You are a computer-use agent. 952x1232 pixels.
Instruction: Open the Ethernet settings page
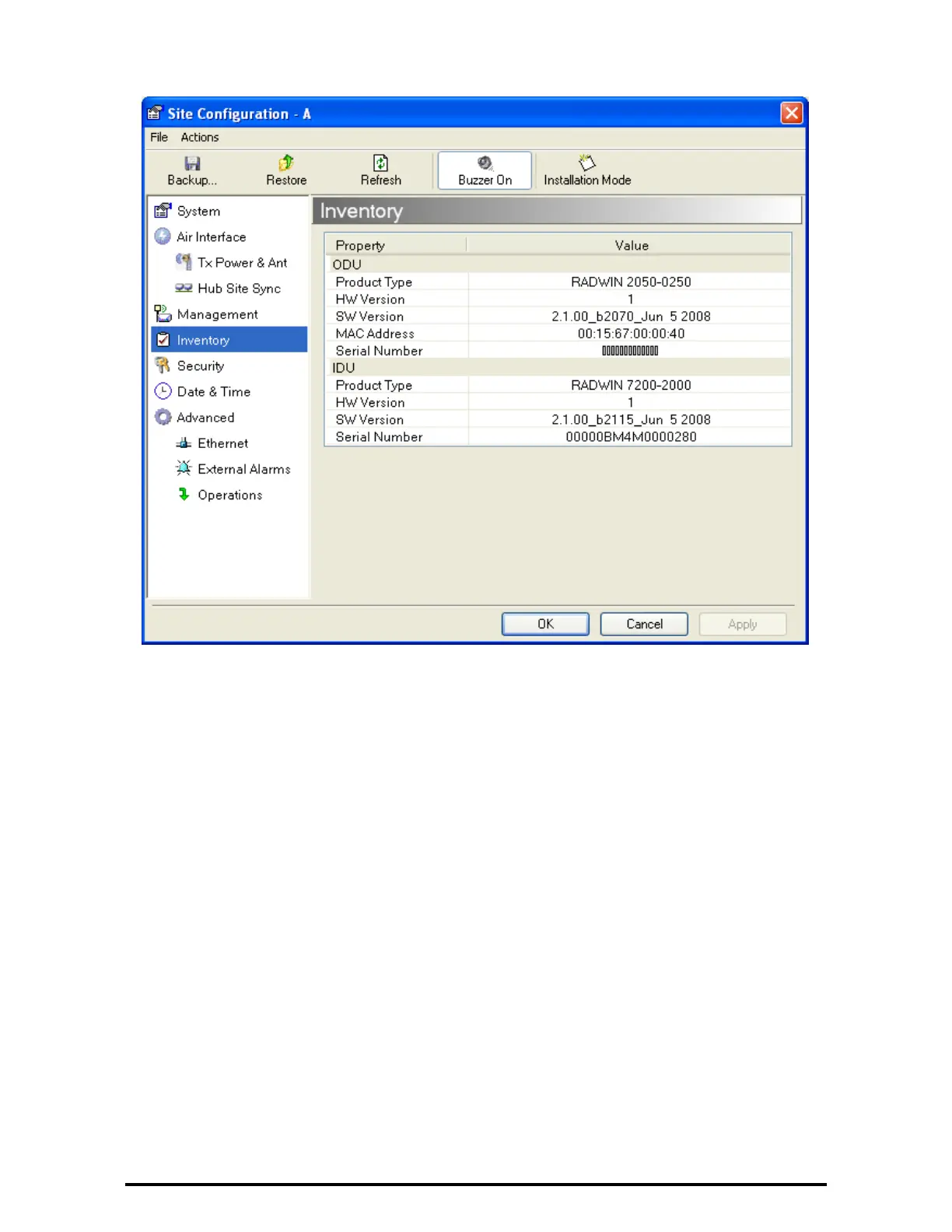[x=223, y=443]
